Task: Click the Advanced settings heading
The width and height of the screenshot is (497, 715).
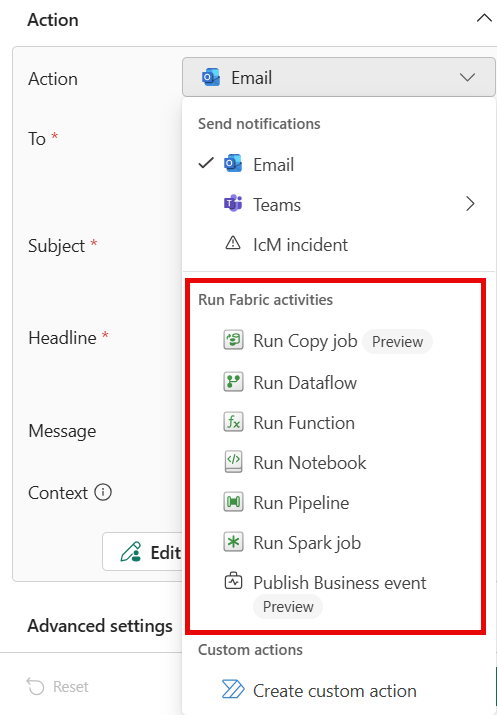Action: pos(100,626)
